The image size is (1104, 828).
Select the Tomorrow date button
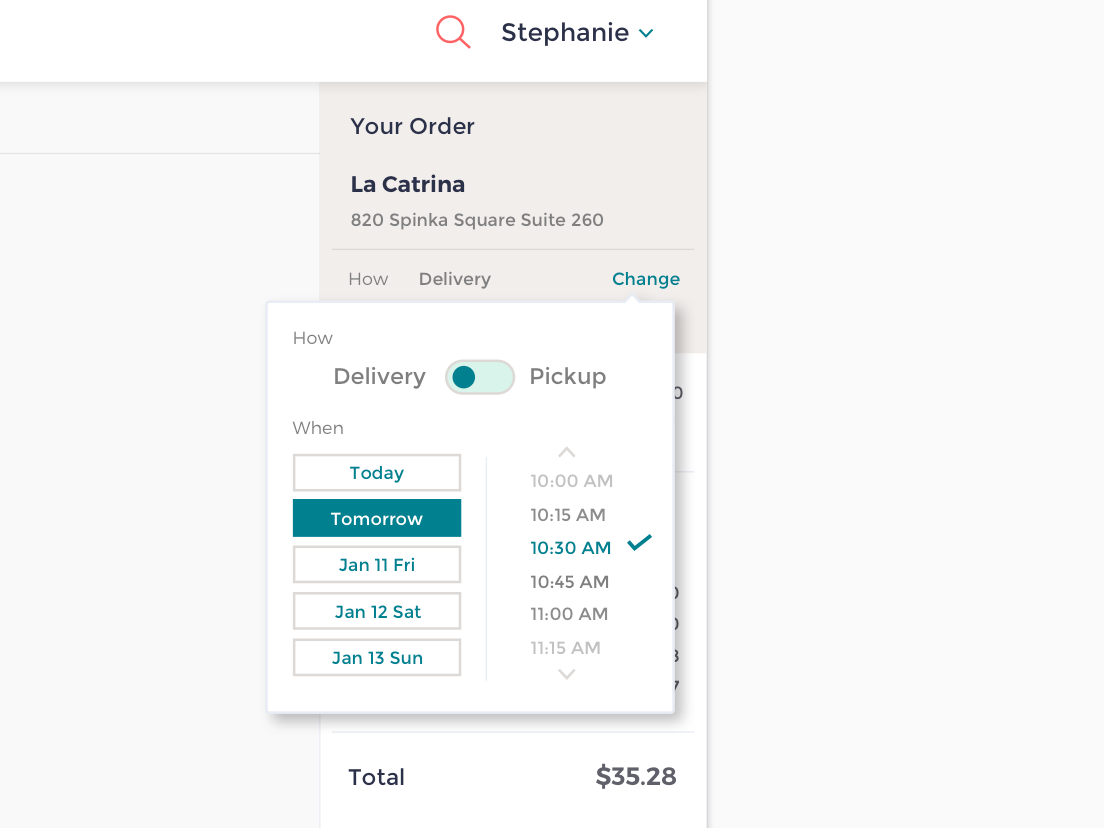376,518
